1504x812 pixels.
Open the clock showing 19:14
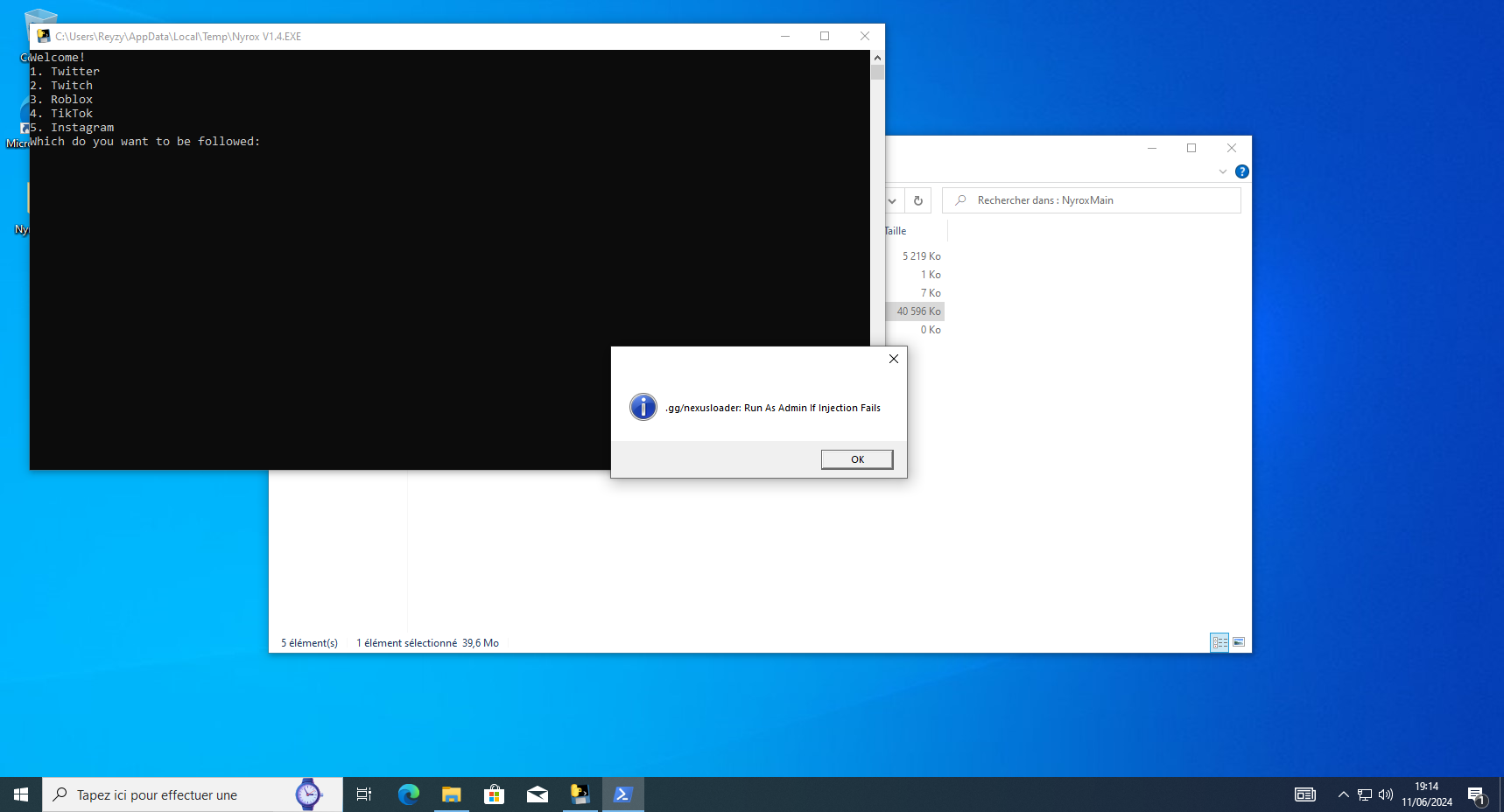[x=1427, y=794]
